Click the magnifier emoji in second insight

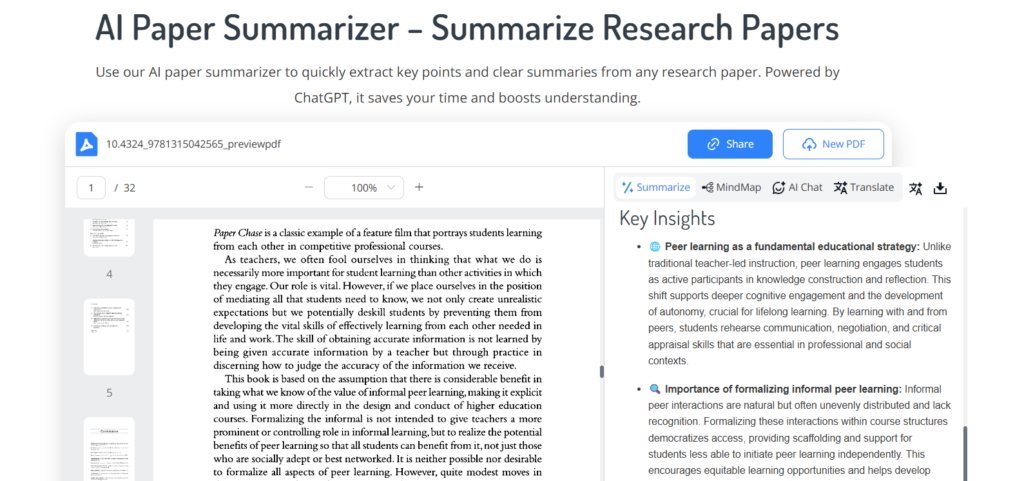[x=655, y=390]
